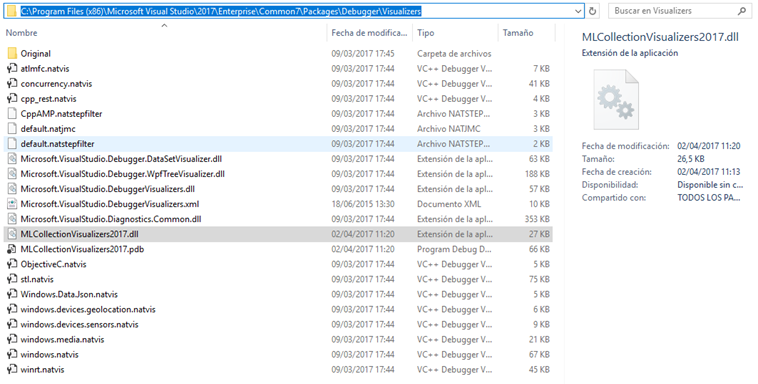
Task: Select Microsoft.VisualStudio.Diagnostics.Common.dll file name
Action: 111,219
